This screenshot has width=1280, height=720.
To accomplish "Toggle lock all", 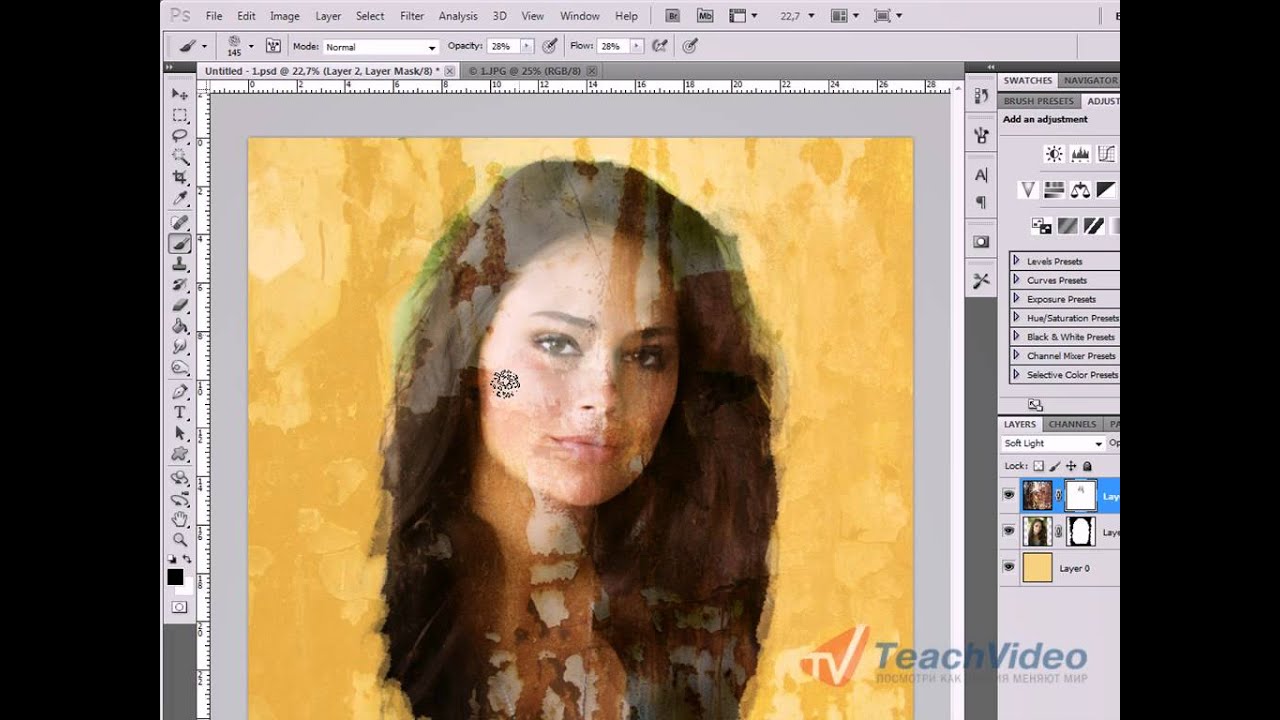I will tap(1087, 466).
